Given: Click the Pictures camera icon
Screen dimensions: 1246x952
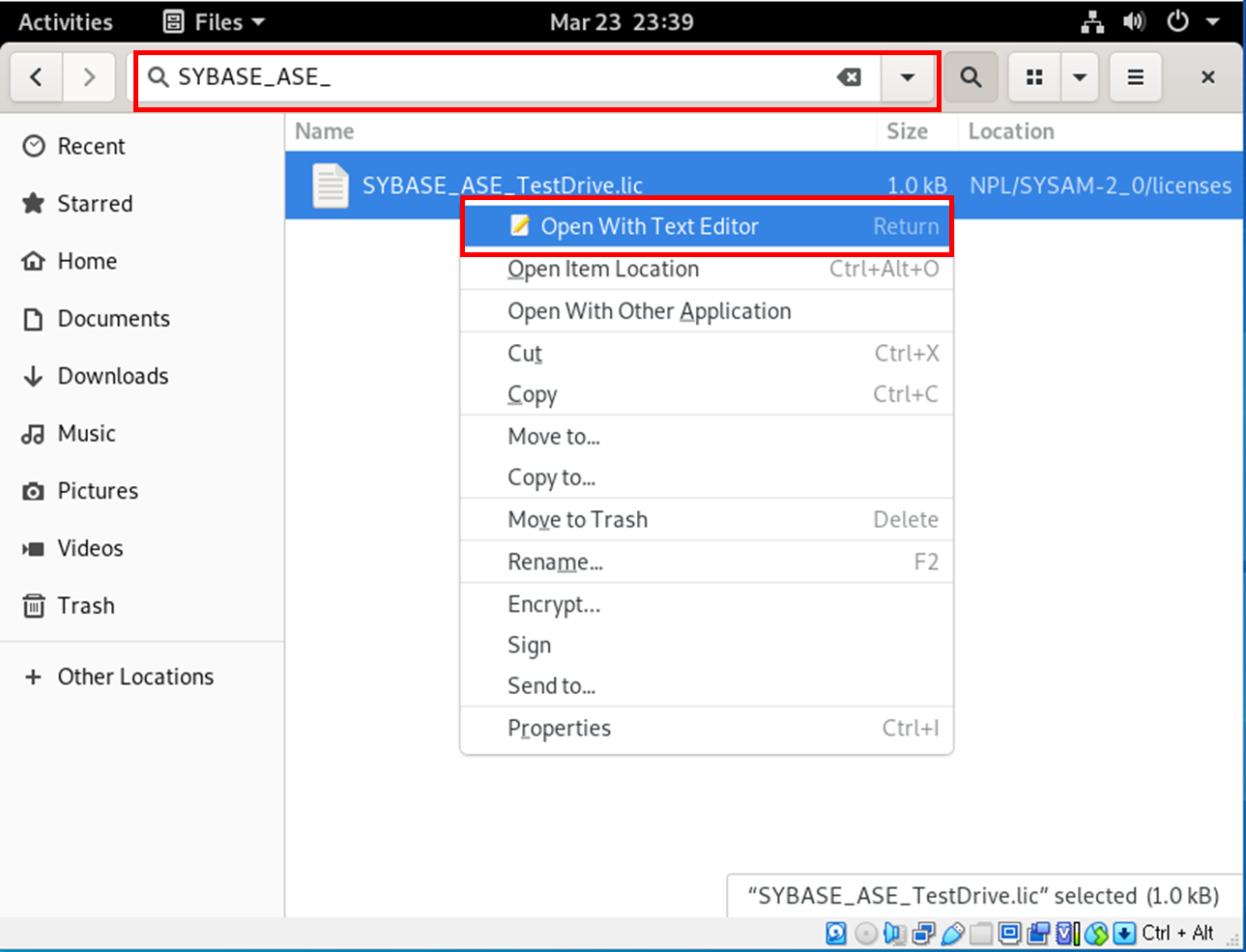Looking at the screenshot, I should (x=34, y=491).
